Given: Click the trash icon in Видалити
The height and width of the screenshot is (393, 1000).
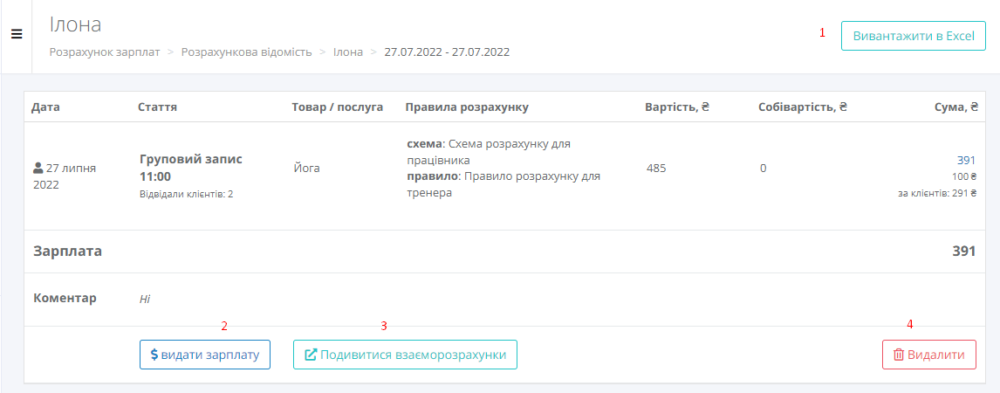Looking at the screenshot, I should (899, 355).
